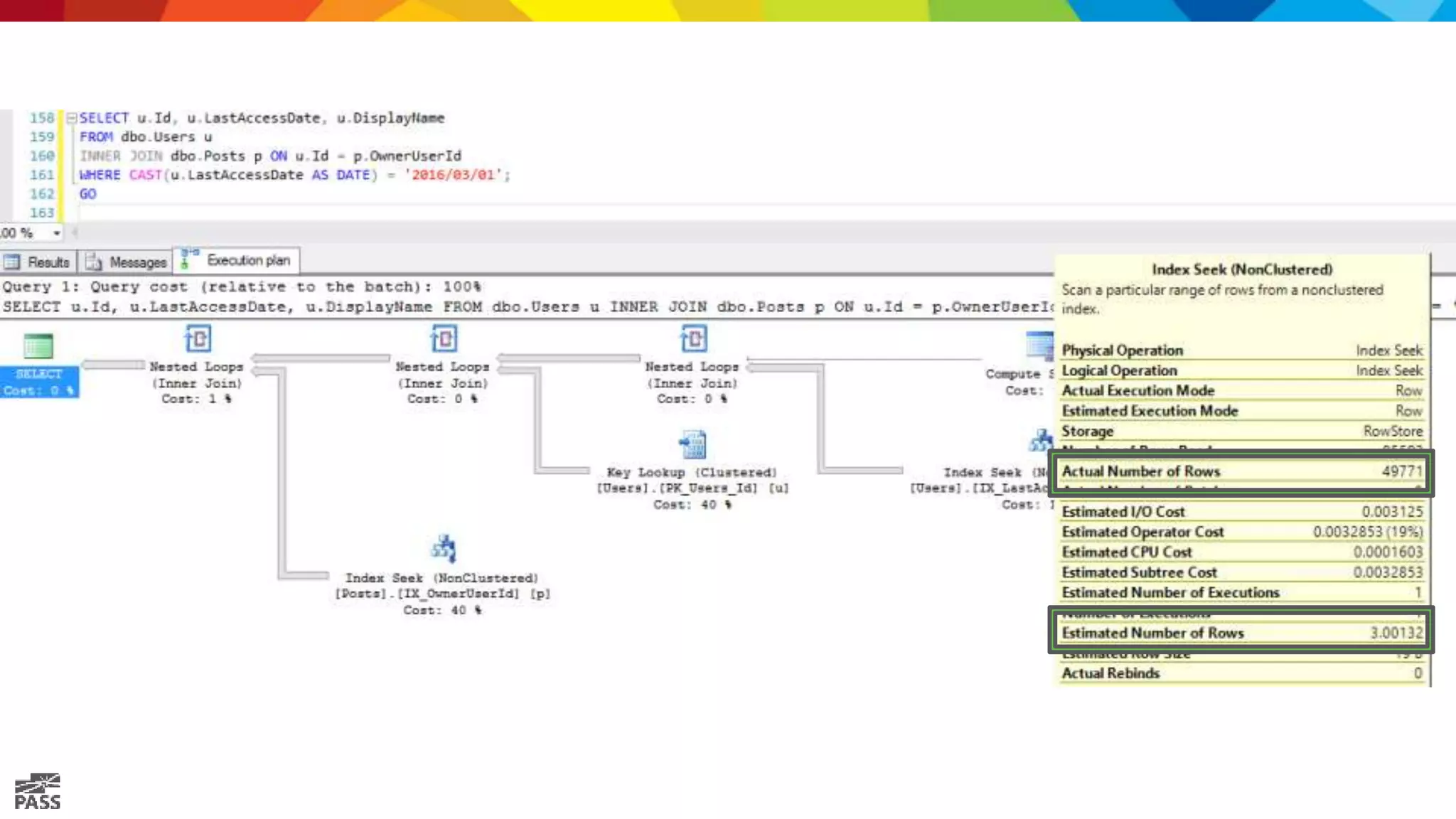Image resolution: width=1456 pixels, height=819 pixels.
Task: Click the third Nested Loops operator icon
Action: tap(693, 339)
